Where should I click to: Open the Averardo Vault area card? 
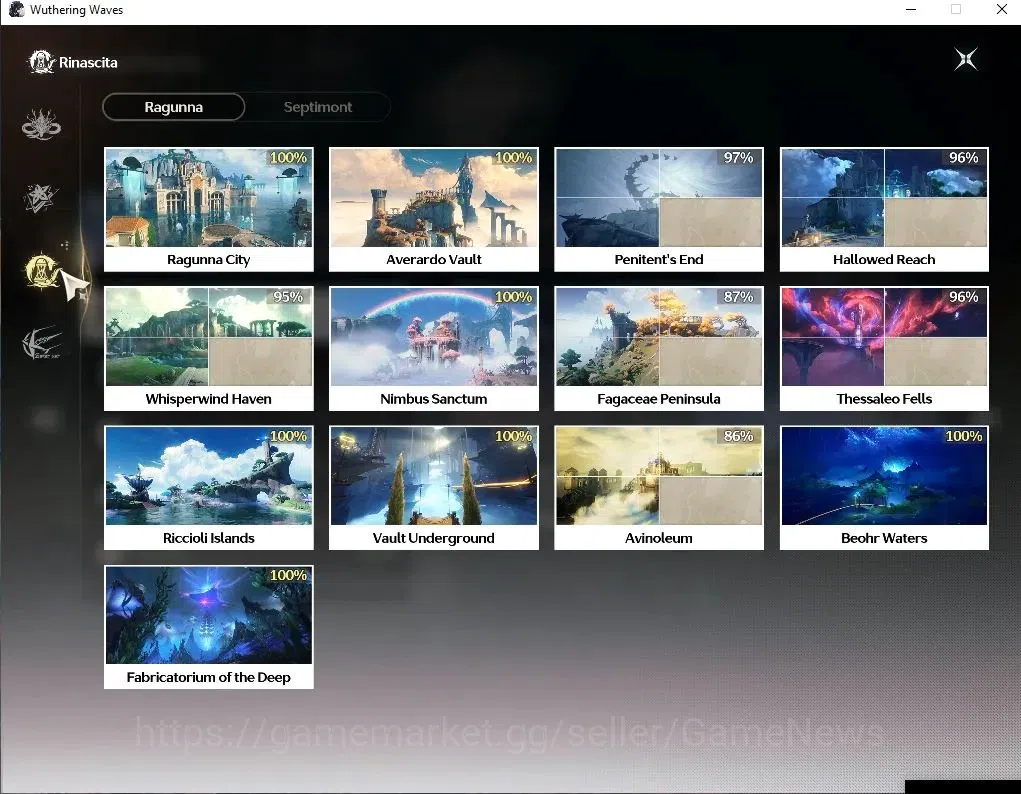[434, 209]
